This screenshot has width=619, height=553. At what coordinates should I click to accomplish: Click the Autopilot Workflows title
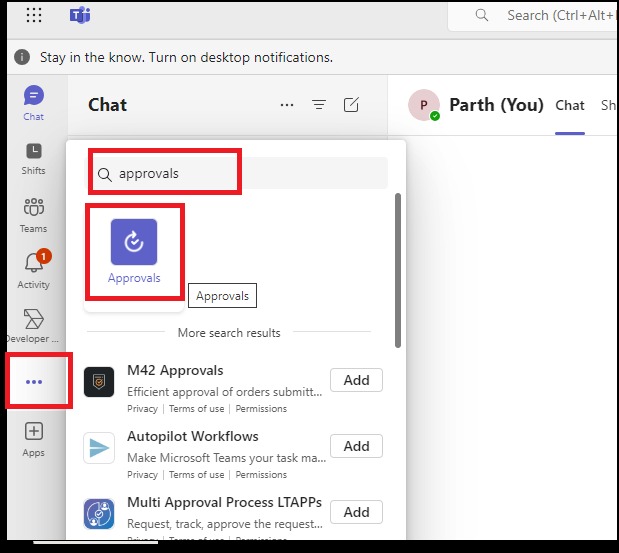coord(193,436)
